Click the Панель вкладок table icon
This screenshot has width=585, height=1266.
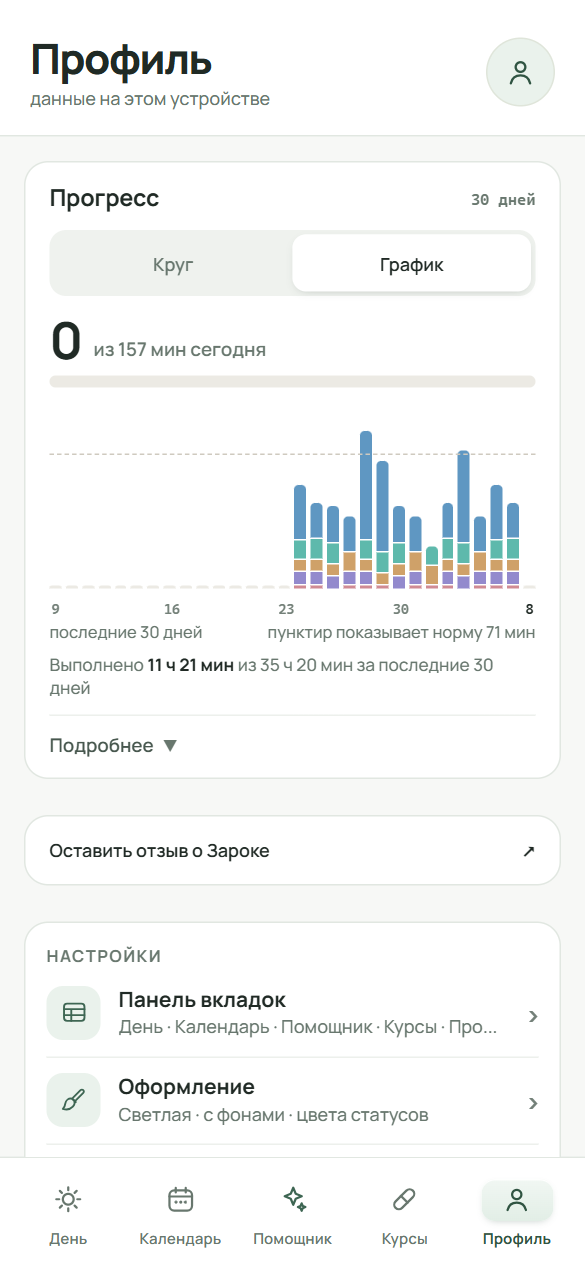(74, 1013)
